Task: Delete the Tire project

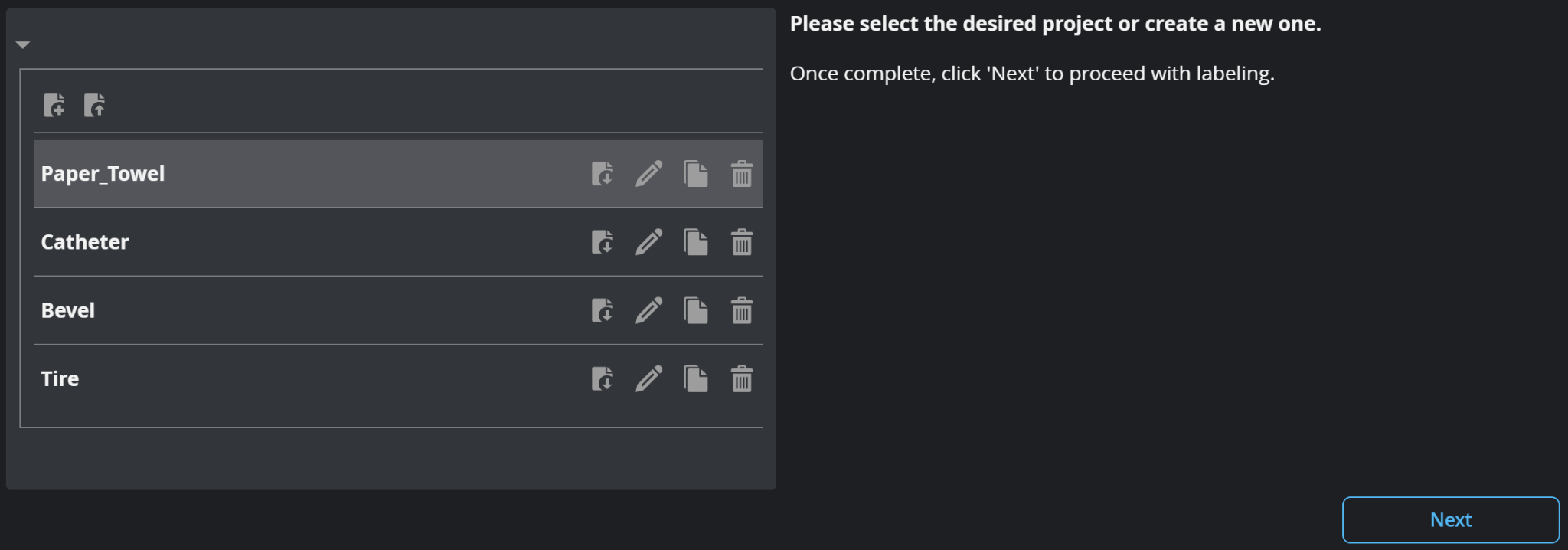Action: point(741,378)
